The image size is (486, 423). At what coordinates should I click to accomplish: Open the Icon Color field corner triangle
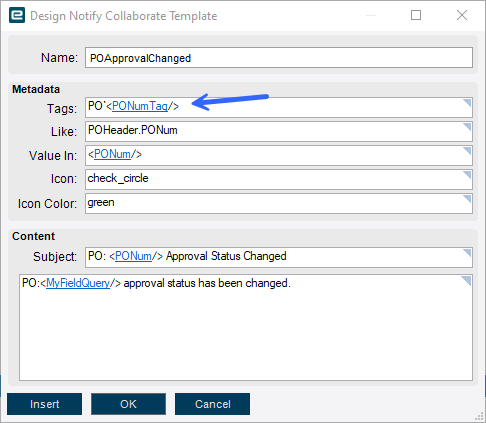[x=467, y=199]
